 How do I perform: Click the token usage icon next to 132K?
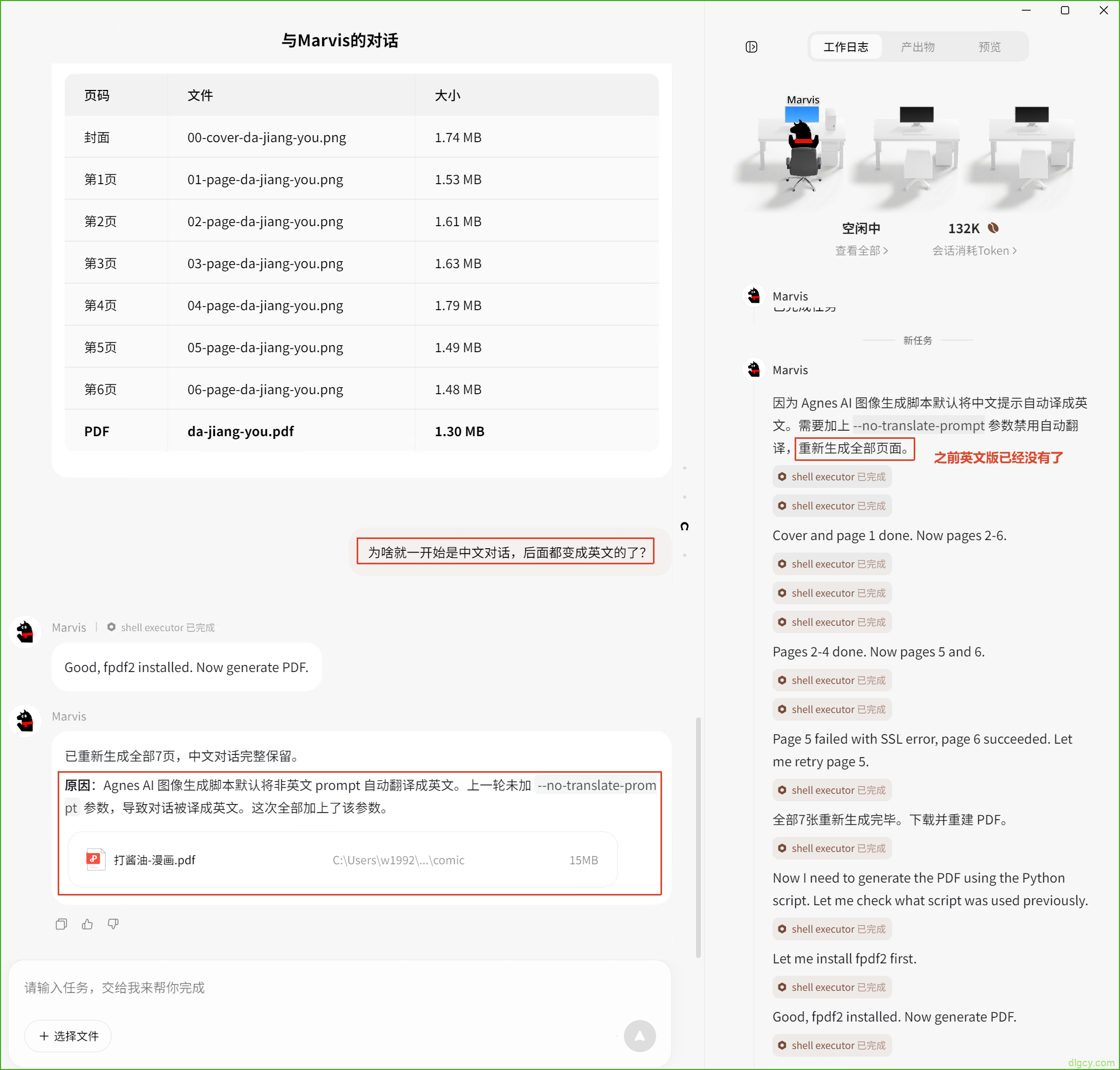pyautogui.click(x=993, y=228)
